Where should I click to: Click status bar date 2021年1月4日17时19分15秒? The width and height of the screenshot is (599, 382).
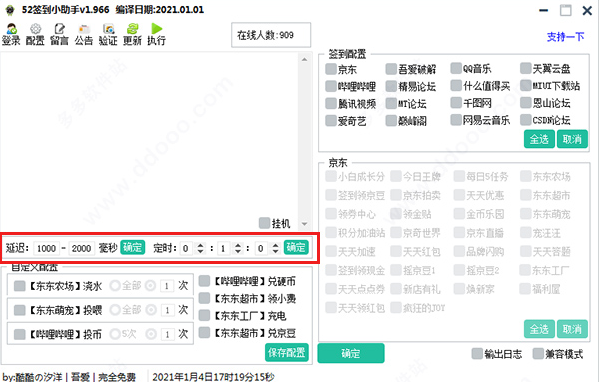[x=213, y=377]
